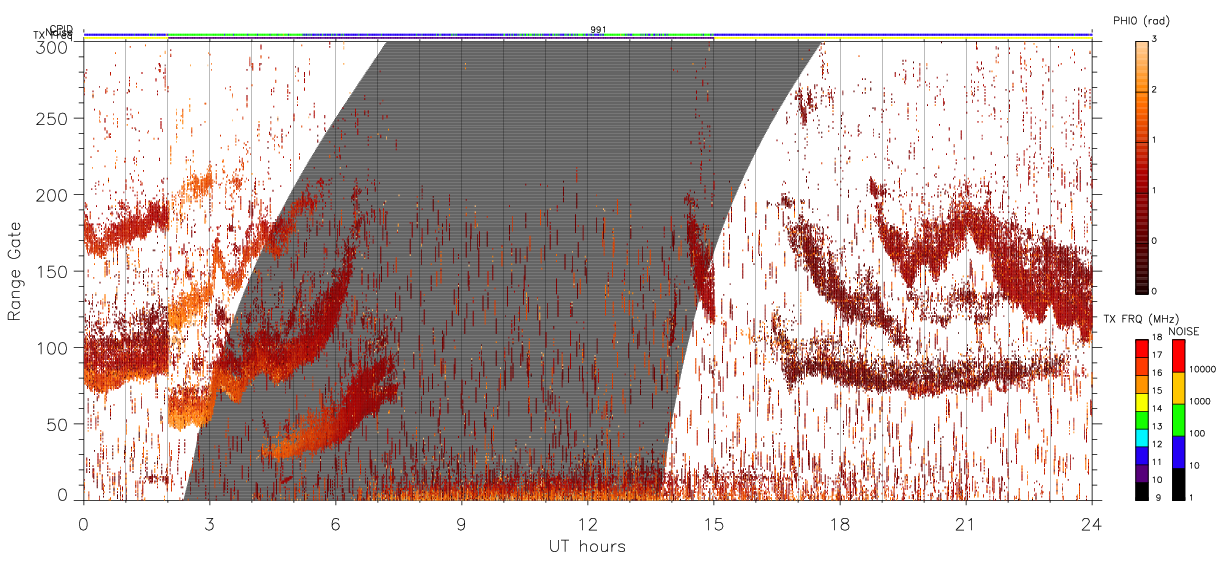Click the x-axis tick label '3'
1228x567 pixels.
(209, 524)
